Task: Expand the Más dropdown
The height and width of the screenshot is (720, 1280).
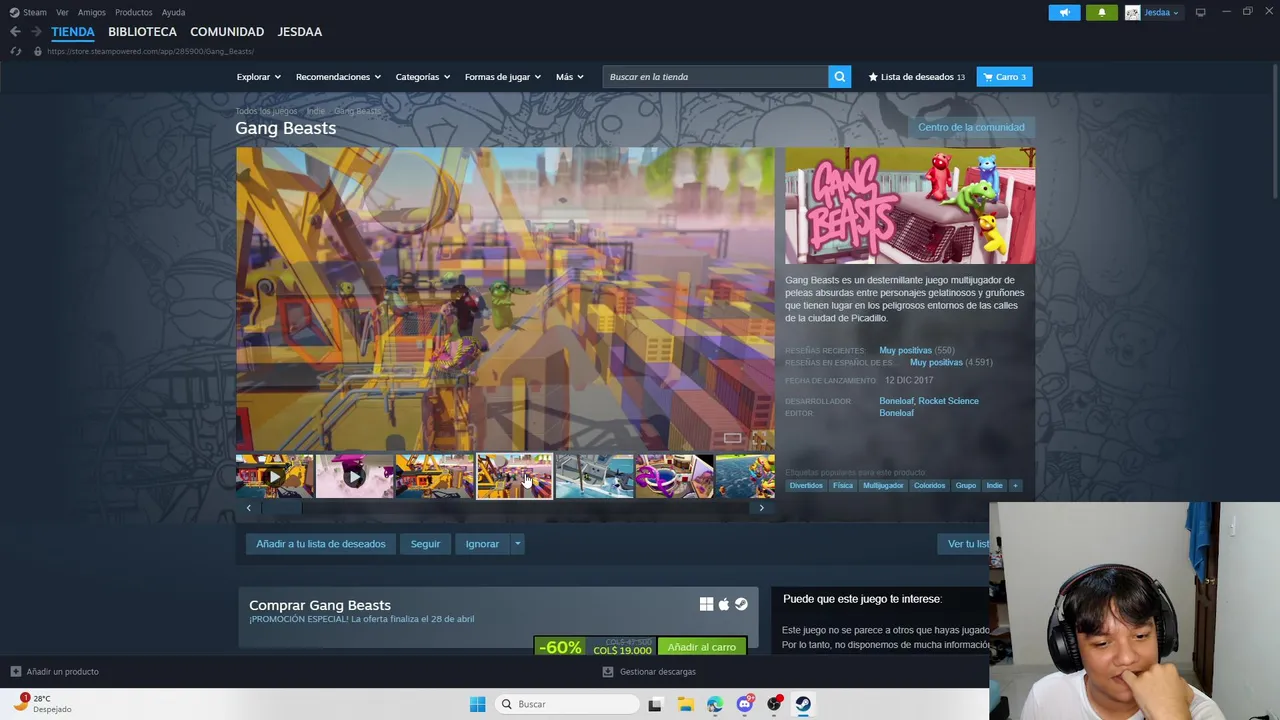Action: pyautogui.click(x=569, y=77)
